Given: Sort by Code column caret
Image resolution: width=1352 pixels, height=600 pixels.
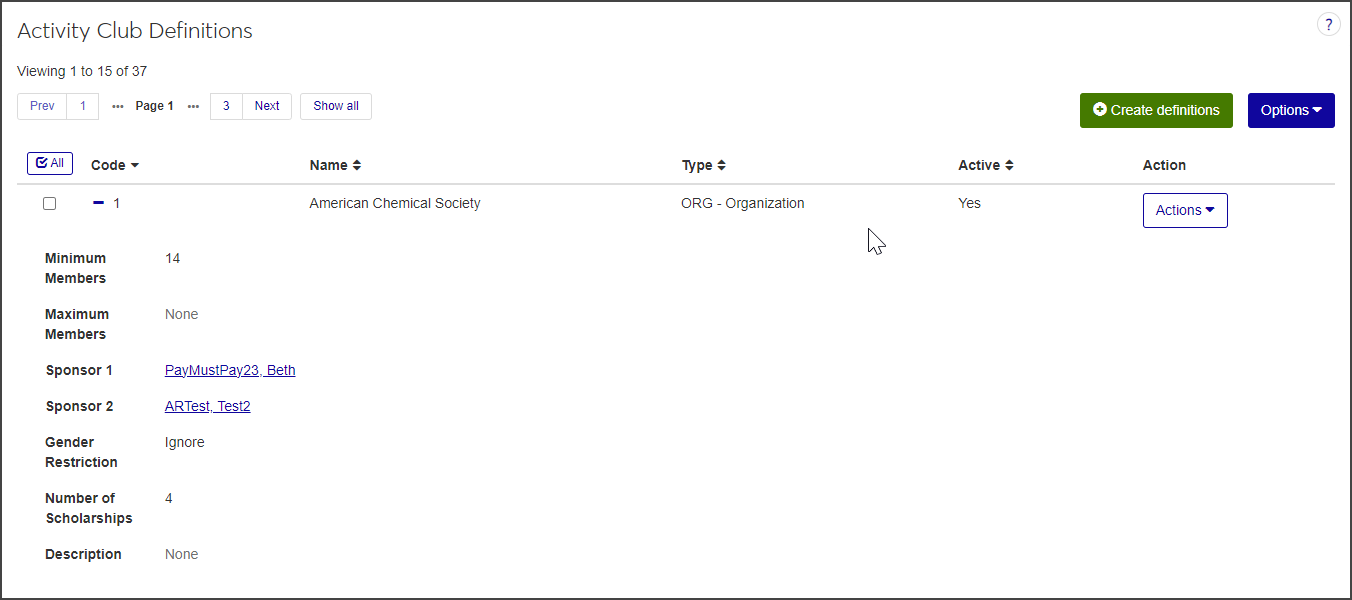Looking at the screenshot, I should (x=135, y=166).
